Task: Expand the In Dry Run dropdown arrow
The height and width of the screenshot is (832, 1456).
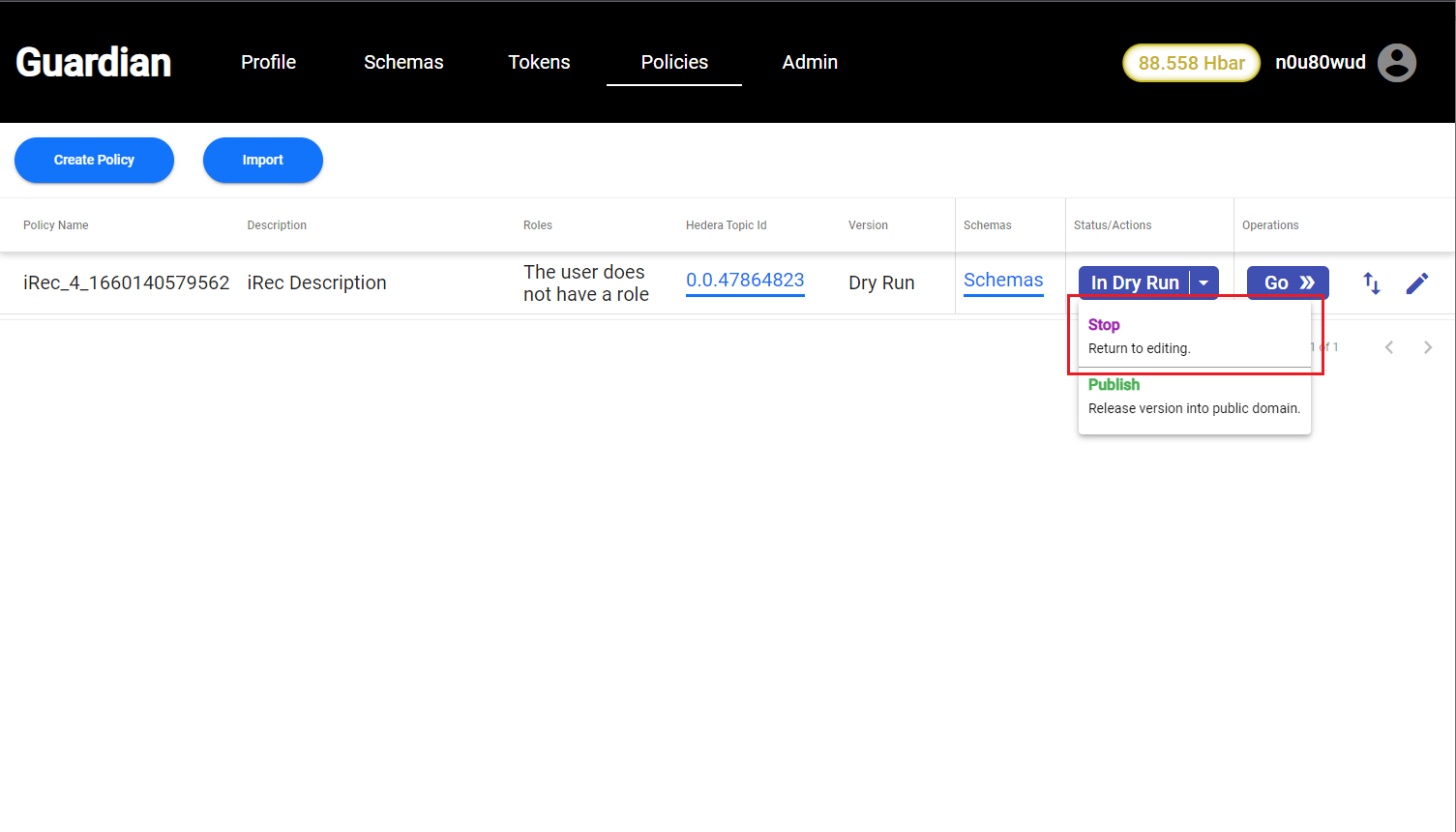Action: [1203, 282]
